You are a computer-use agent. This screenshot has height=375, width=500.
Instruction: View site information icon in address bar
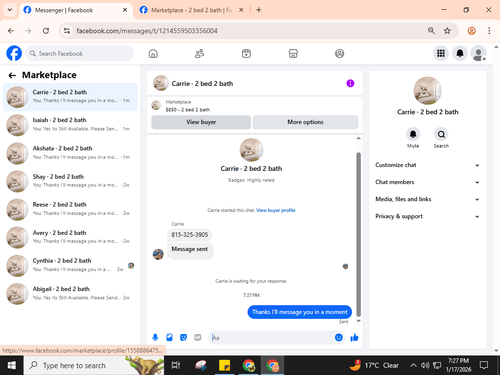67,31
